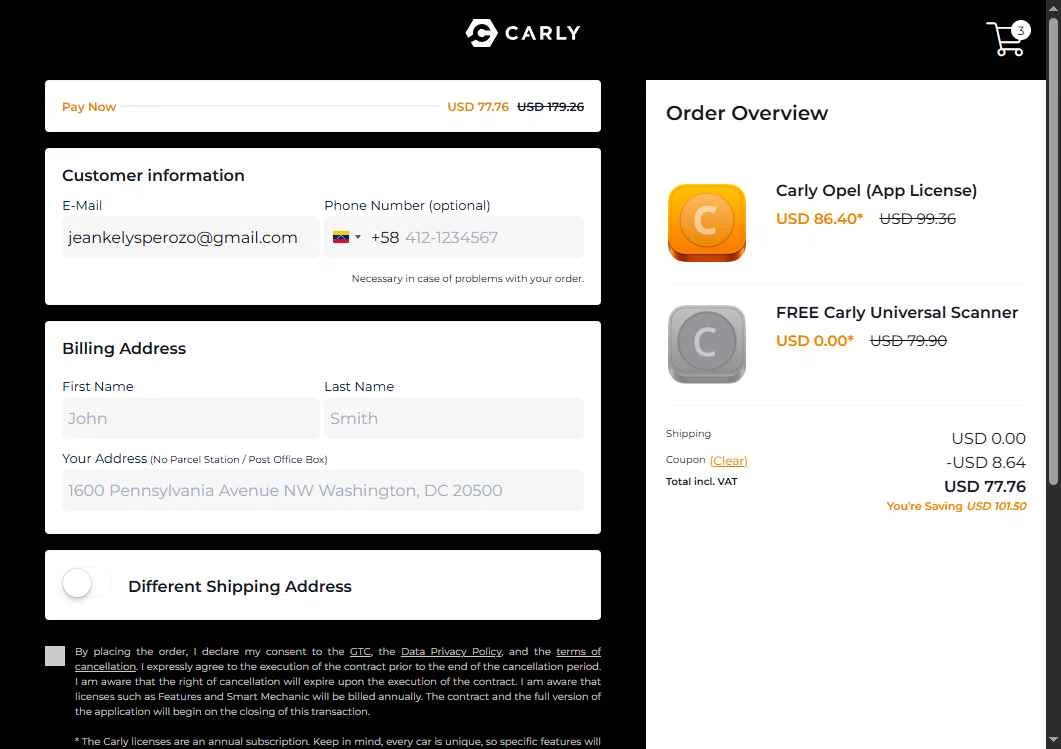Click the total USD 77.76 in overview
The image size is (1061, 749).
pyautogui.click(x=985, y=486)
